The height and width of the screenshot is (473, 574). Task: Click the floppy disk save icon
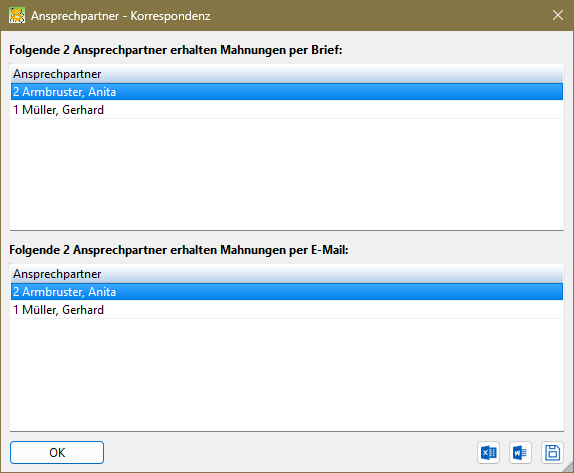[x=552, y=452]
